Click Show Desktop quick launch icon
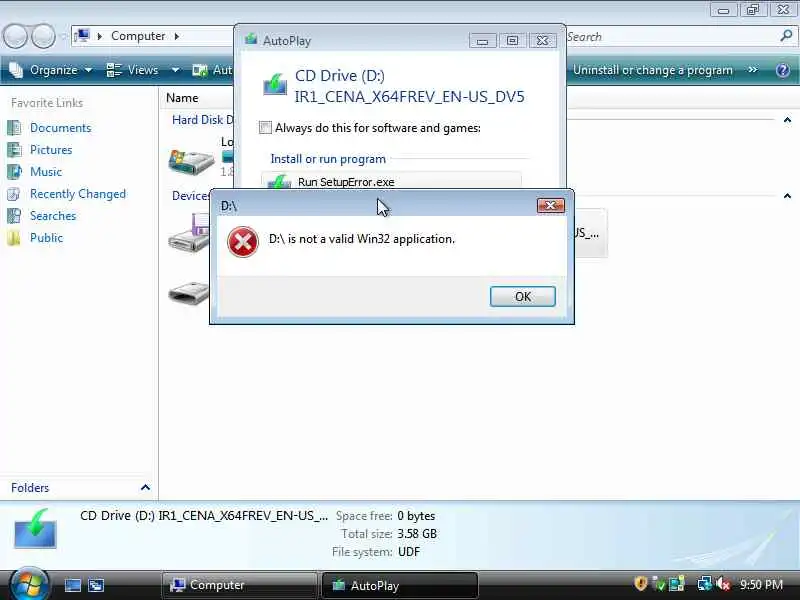This screenshot has height=600, width=800. [72, 585]
